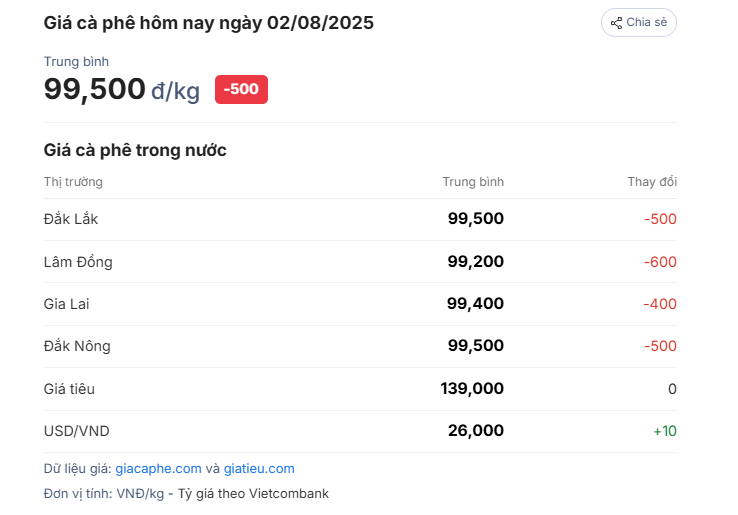This screenshot has width=738, height=515.
Task: Click the share icon beside Chia sẻ
Action: tap(616, 23)
